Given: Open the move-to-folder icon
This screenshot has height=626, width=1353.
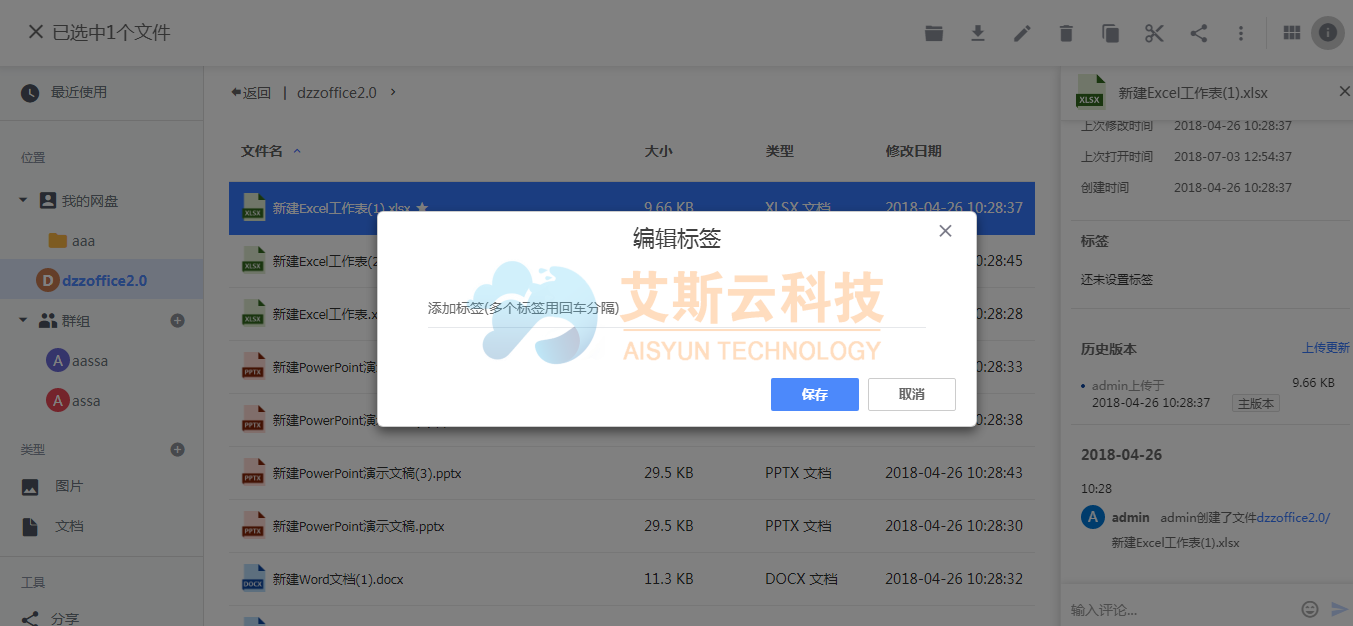Looking at the screenshot, I should point(934,33).
